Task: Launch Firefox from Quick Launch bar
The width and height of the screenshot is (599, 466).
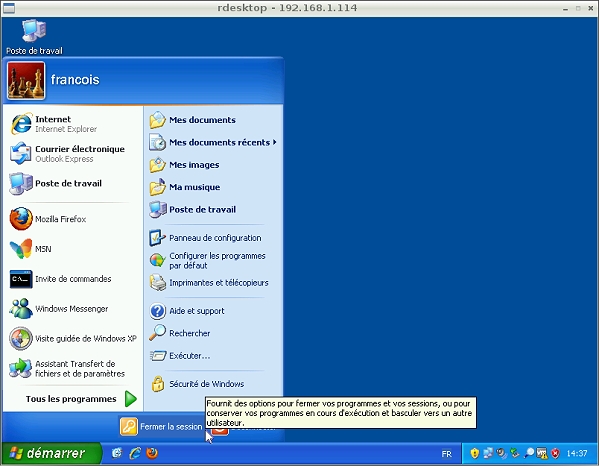Action: point(152,453)
